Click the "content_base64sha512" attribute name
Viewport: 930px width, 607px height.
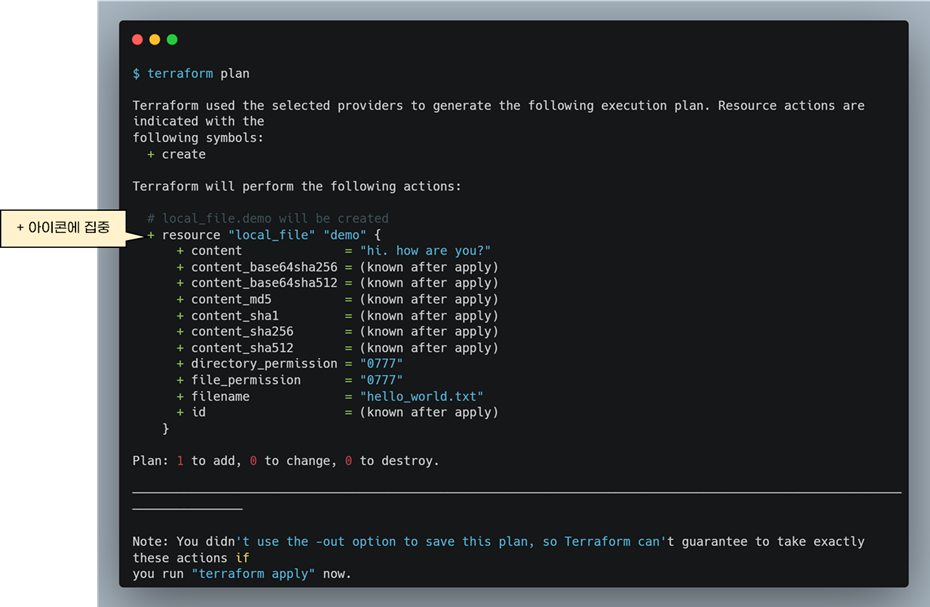tap(264, 283)
